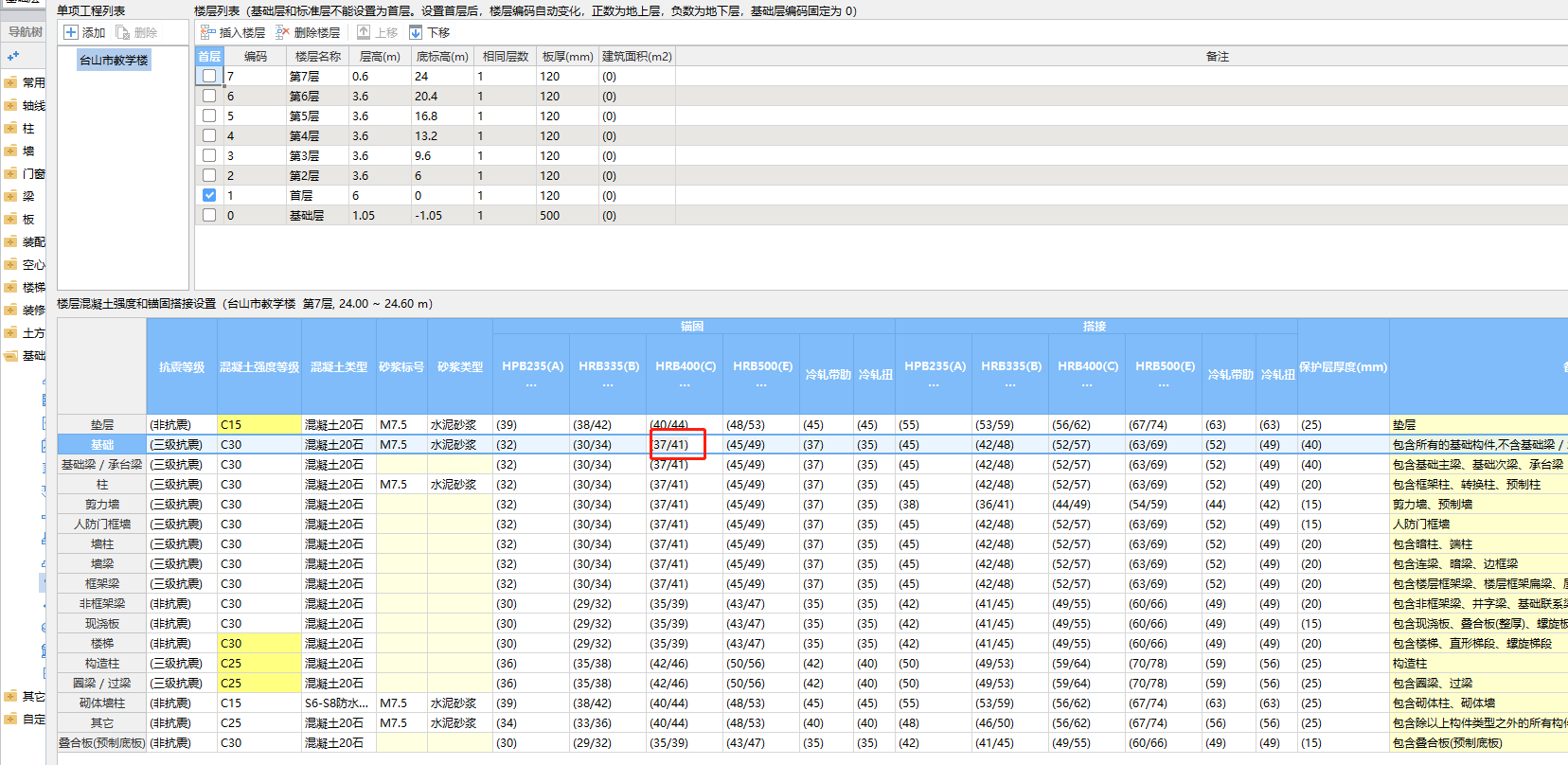This screenshot has height=765, width=1568.
Task: Click the 轴线 folder icon in navigation
Action: [x=10, y=105]
